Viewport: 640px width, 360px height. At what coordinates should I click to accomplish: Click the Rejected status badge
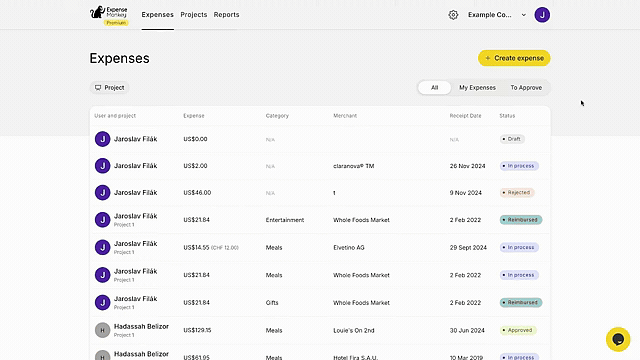(517, 193)
